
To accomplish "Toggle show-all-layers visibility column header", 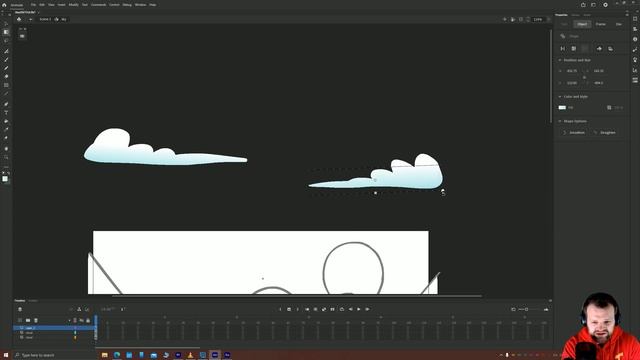I will click(x=81, y=320).
